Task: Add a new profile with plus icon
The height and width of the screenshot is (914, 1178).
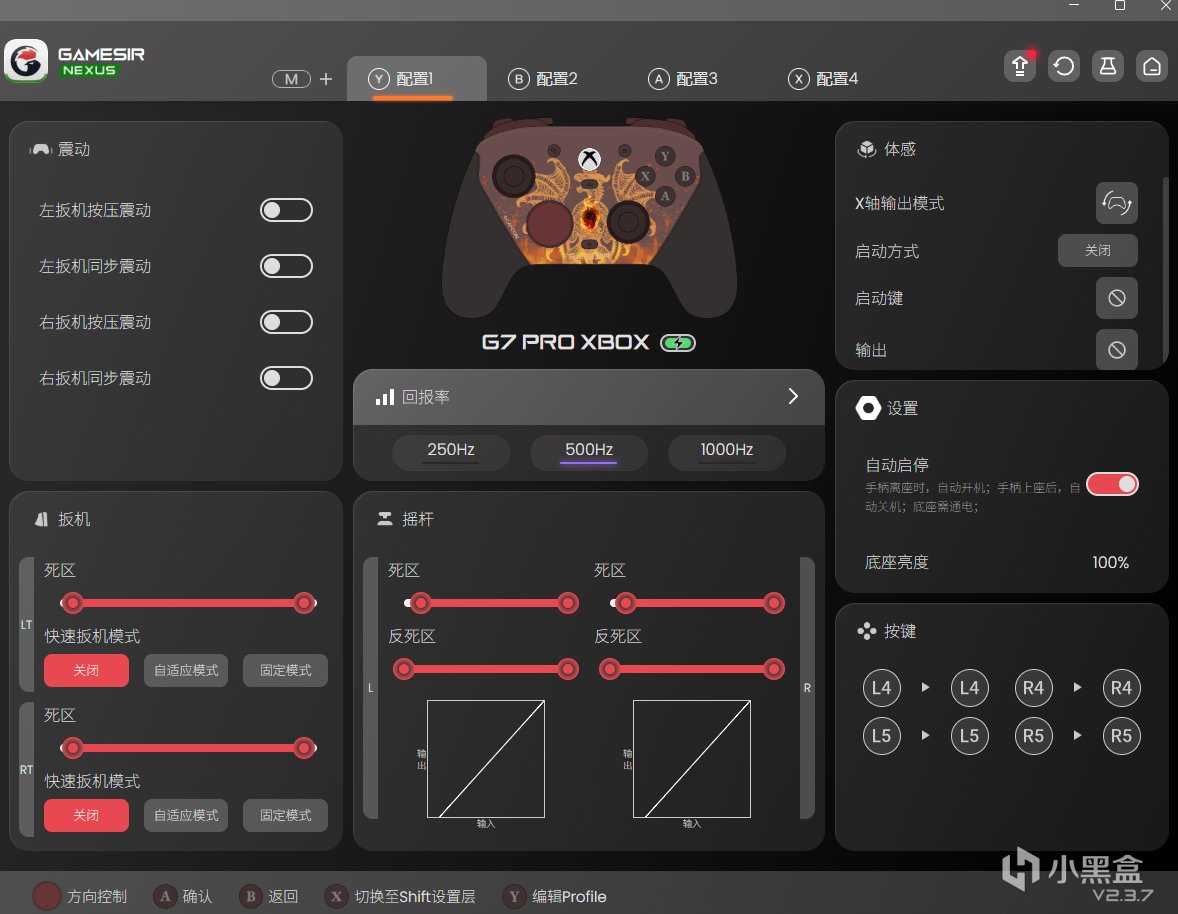Action: coord(326,79)
